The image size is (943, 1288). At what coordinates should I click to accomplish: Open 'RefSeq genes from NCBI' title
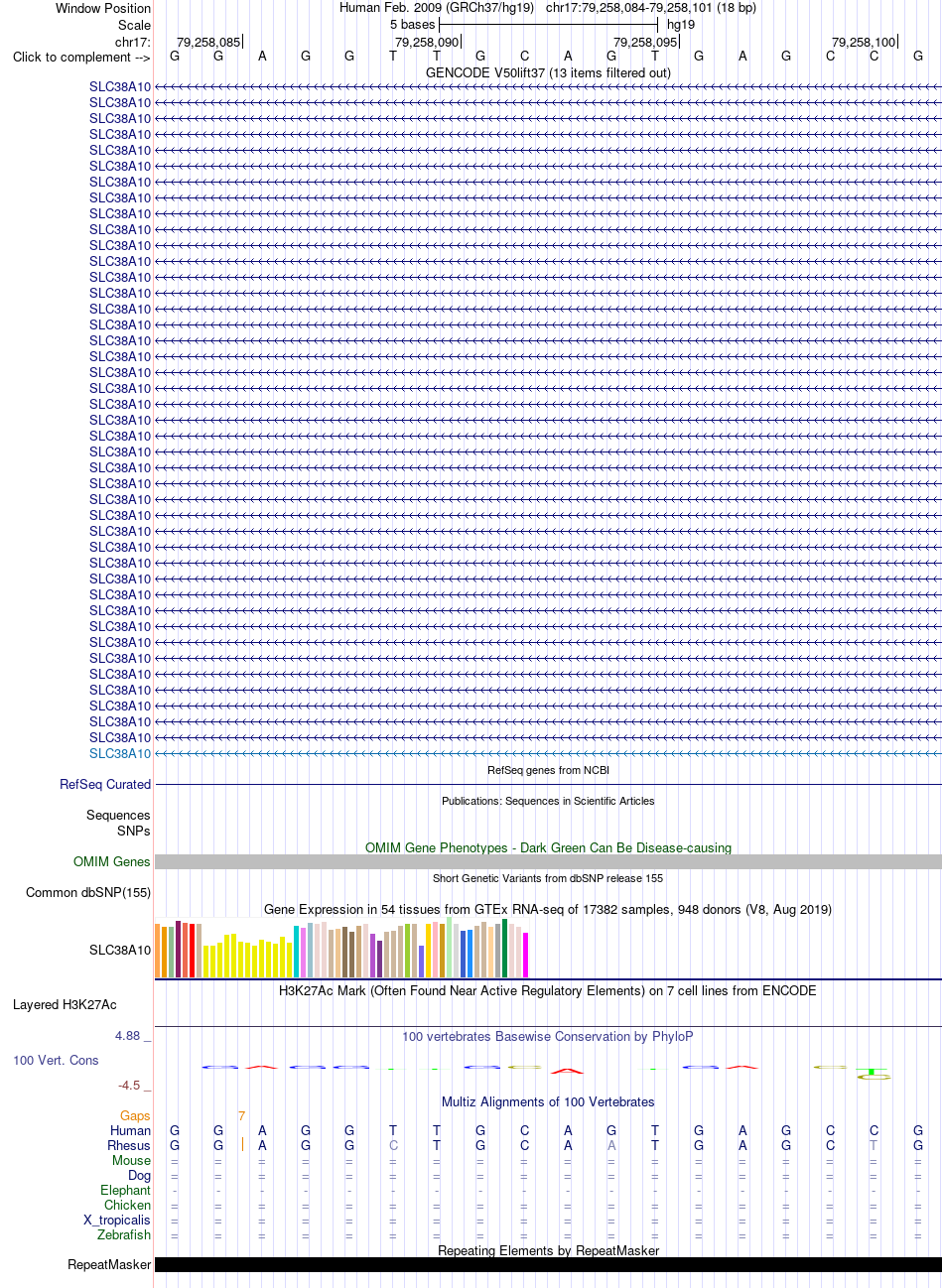[x=548, y=770]
